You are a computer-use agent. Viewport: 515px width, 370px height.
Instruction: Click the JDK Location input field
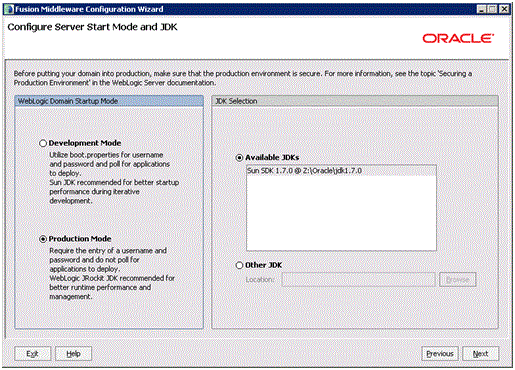tap(358, 280)
